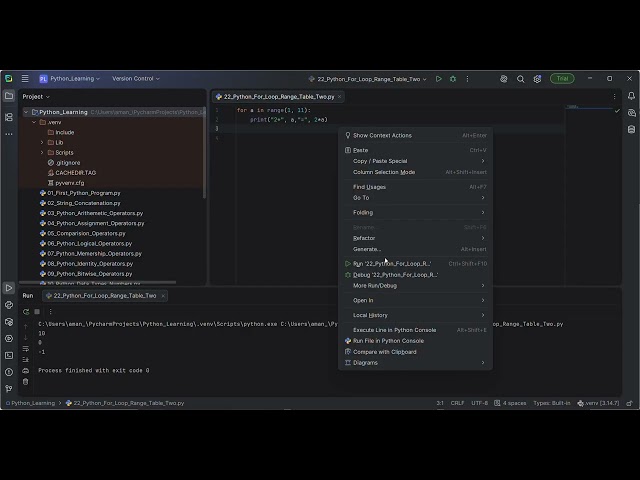The height and width of the screenshot is (480, 640).
Task: Switch to 22_Python_For_Loop_Range_Table_Two.py editor tab
Action: coord(278,97)
